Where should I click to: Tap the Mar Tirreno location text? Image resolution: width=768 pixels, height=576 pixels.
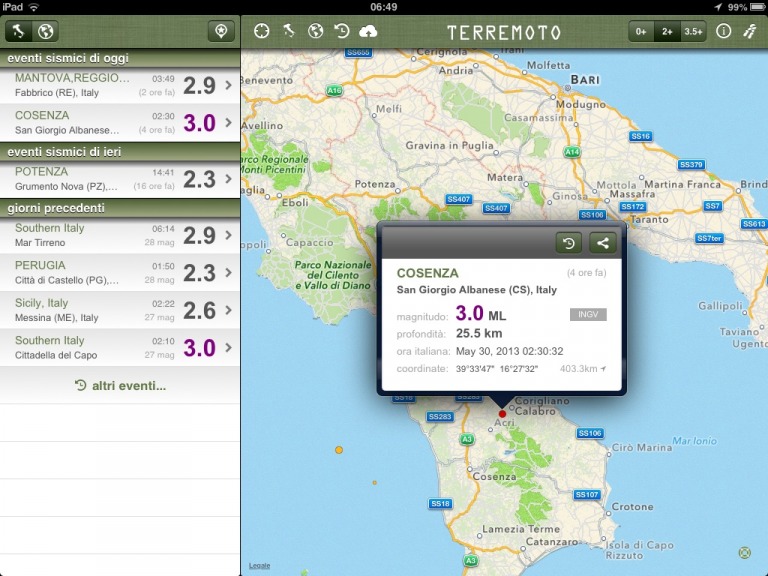point(40,243)
